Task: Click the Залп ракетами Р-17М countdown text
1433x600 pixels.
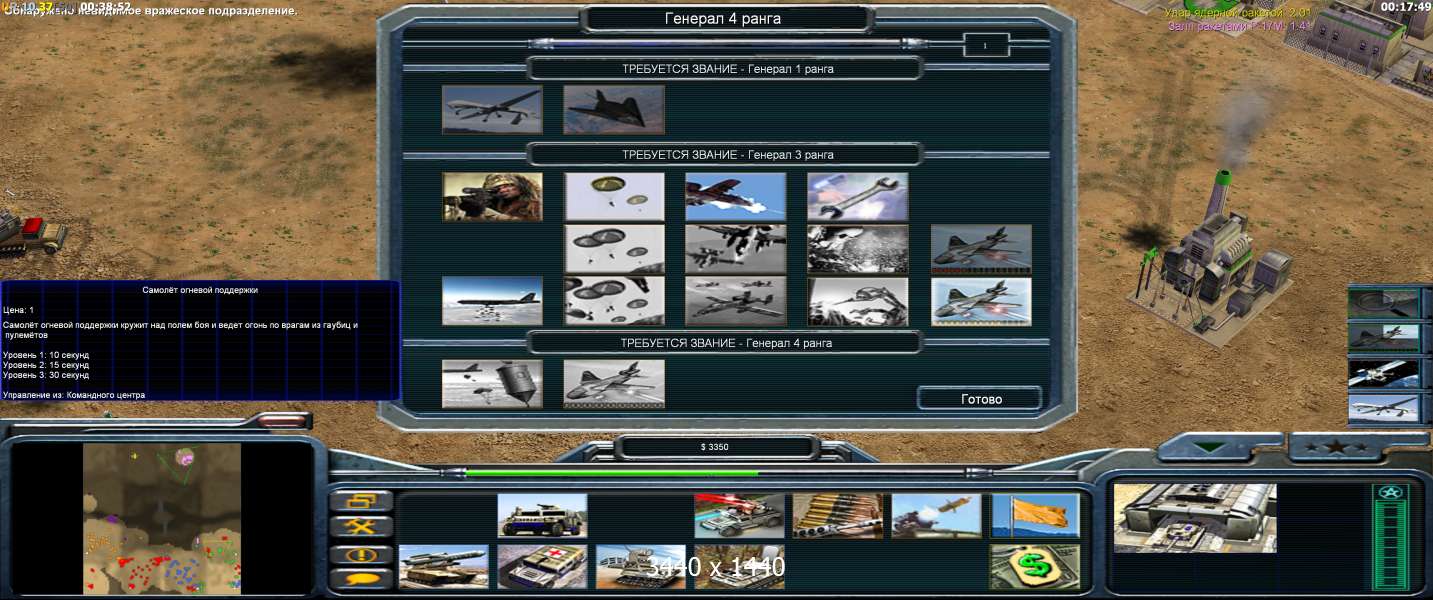Action: [x=1238, y=26]
